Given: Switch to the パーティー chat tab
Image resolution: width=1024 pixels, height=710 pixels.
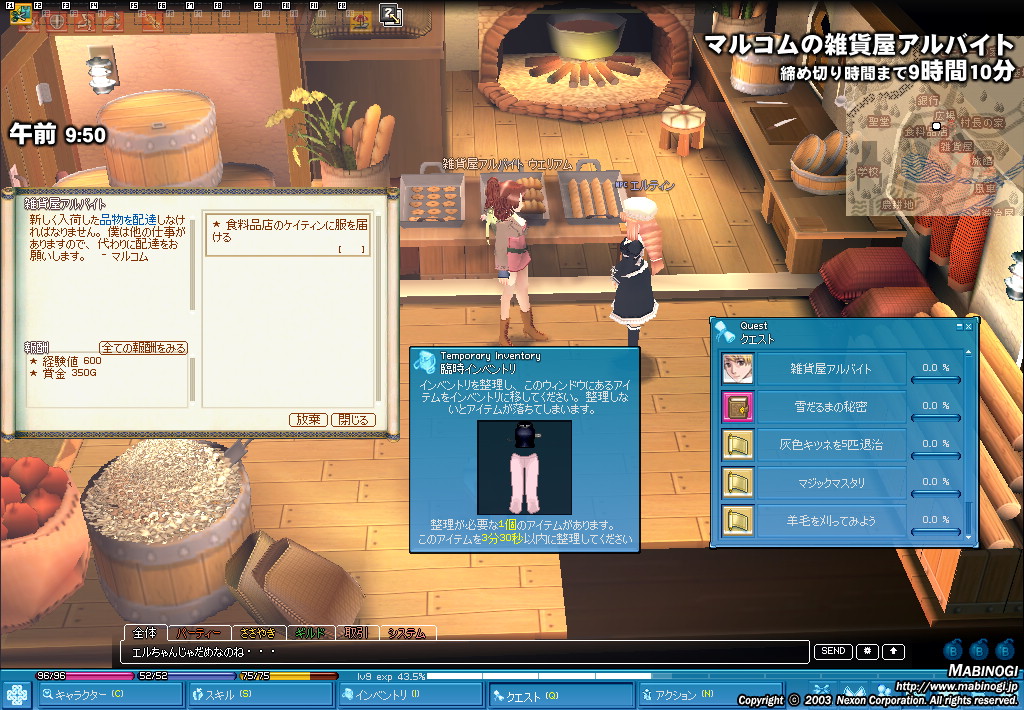Looking at the screenshot, I should pos(199,633).
